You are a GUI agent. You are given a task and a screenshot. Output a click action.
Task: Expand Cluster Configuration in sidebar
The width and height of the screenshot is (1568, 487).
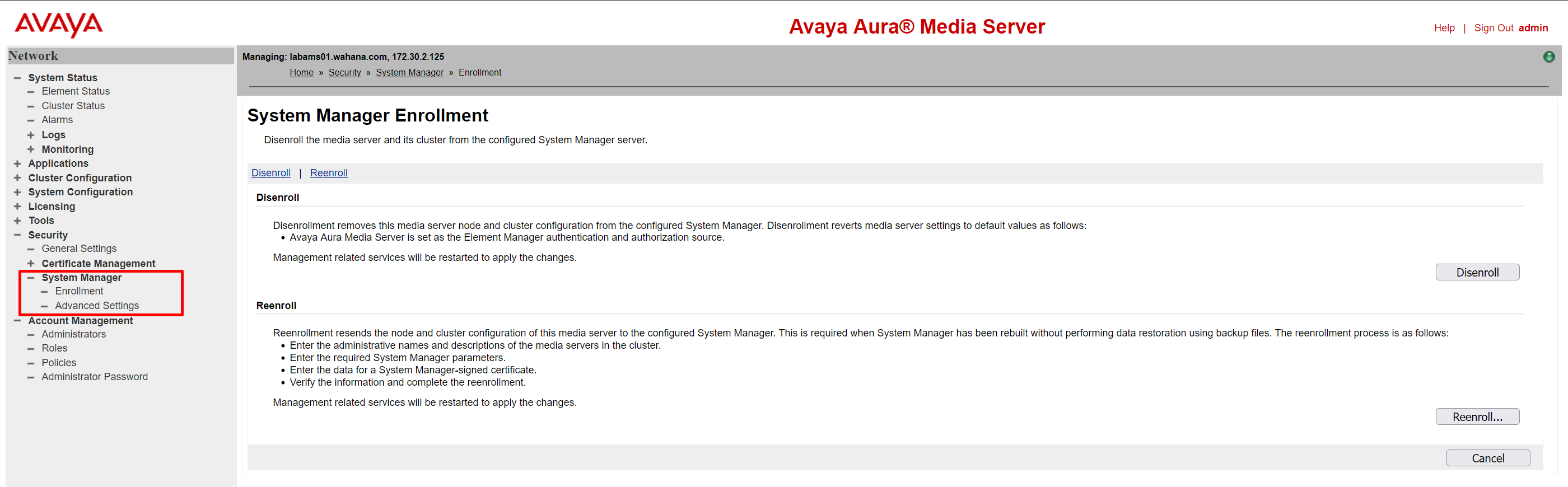[17, 179]
